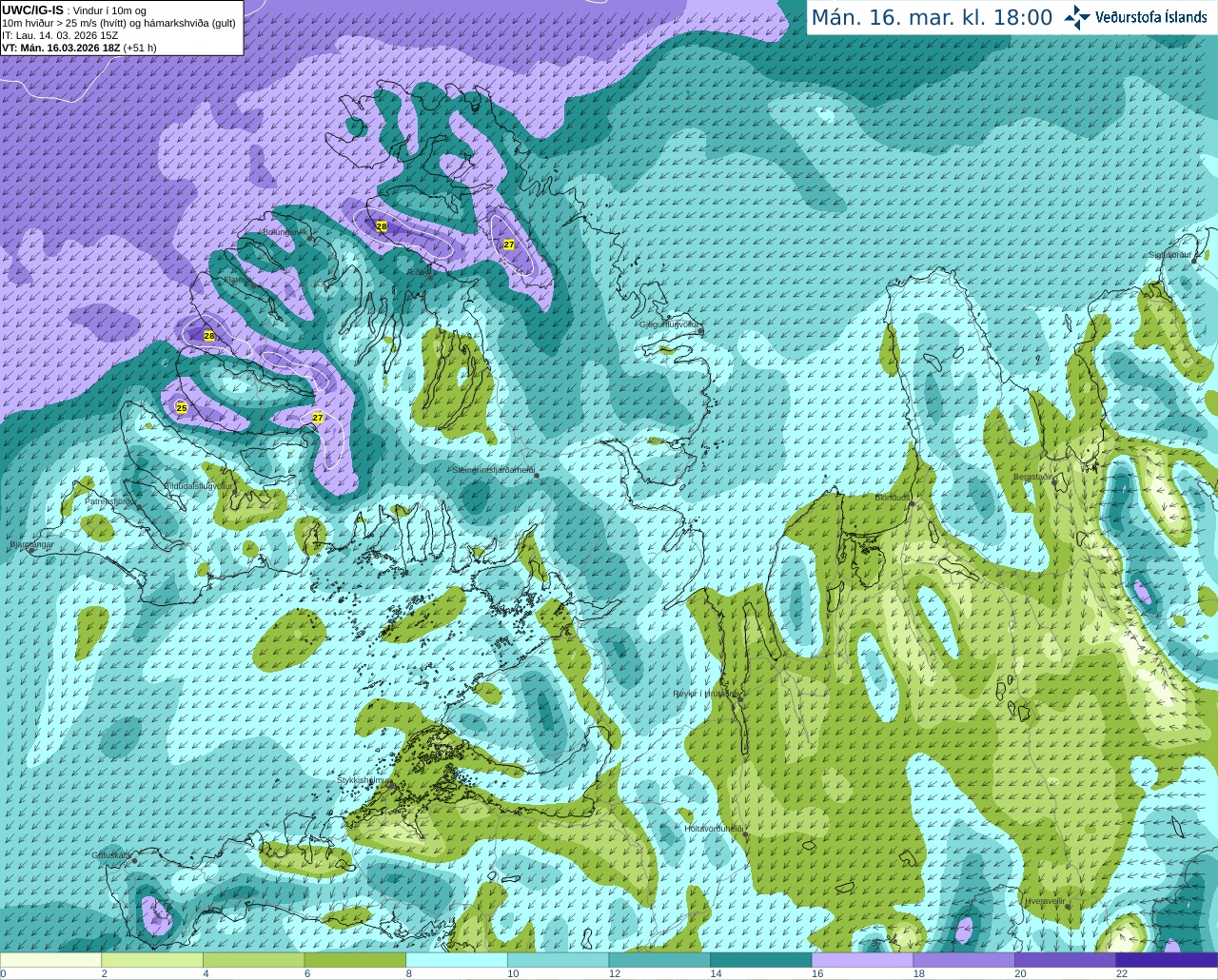1218x980 pixels.
Task: Click the IT: Lau. 14. 03. 2026 15Z line
Action: click(x=60, y=35)
